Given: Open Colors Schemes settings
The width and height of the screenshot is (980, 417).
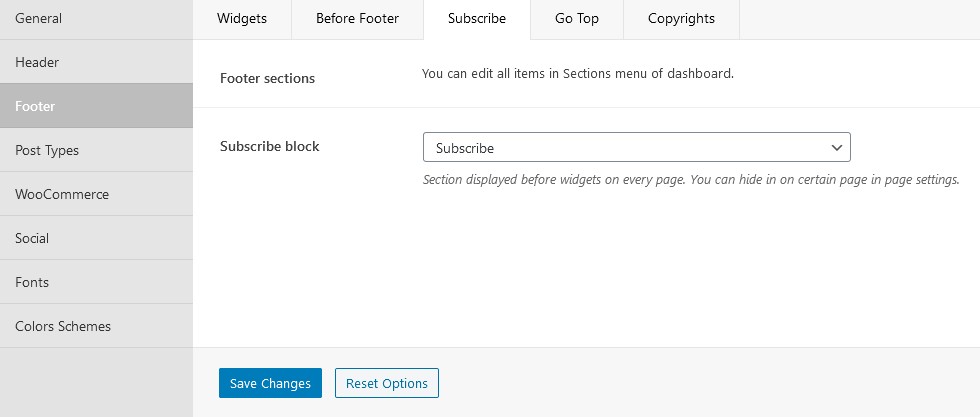Looking at the screenshot, I should pyautogui.click(x=96, y=326).
